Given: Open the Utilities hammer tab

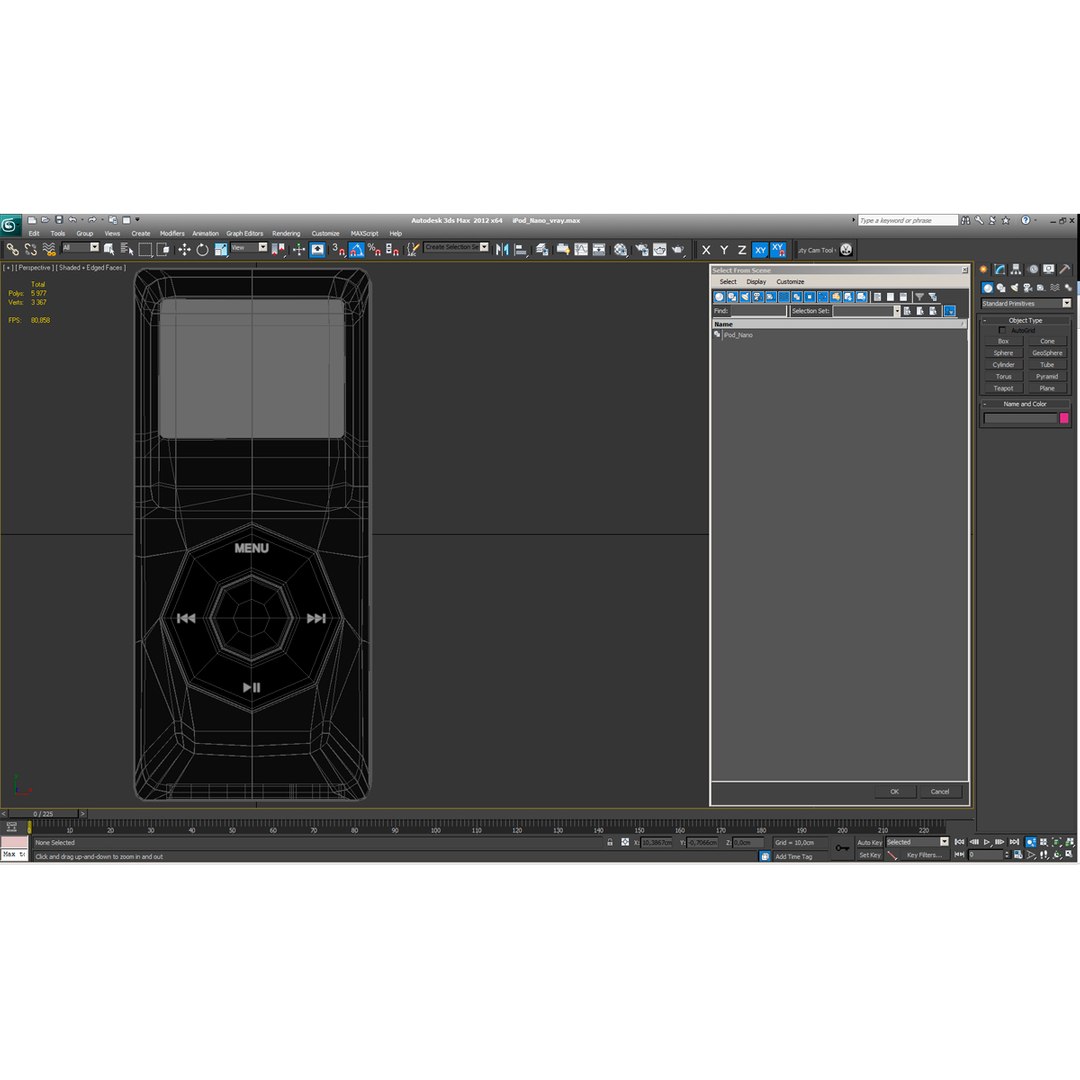Looking at the screenshot, I should [x=1065, y=269].
